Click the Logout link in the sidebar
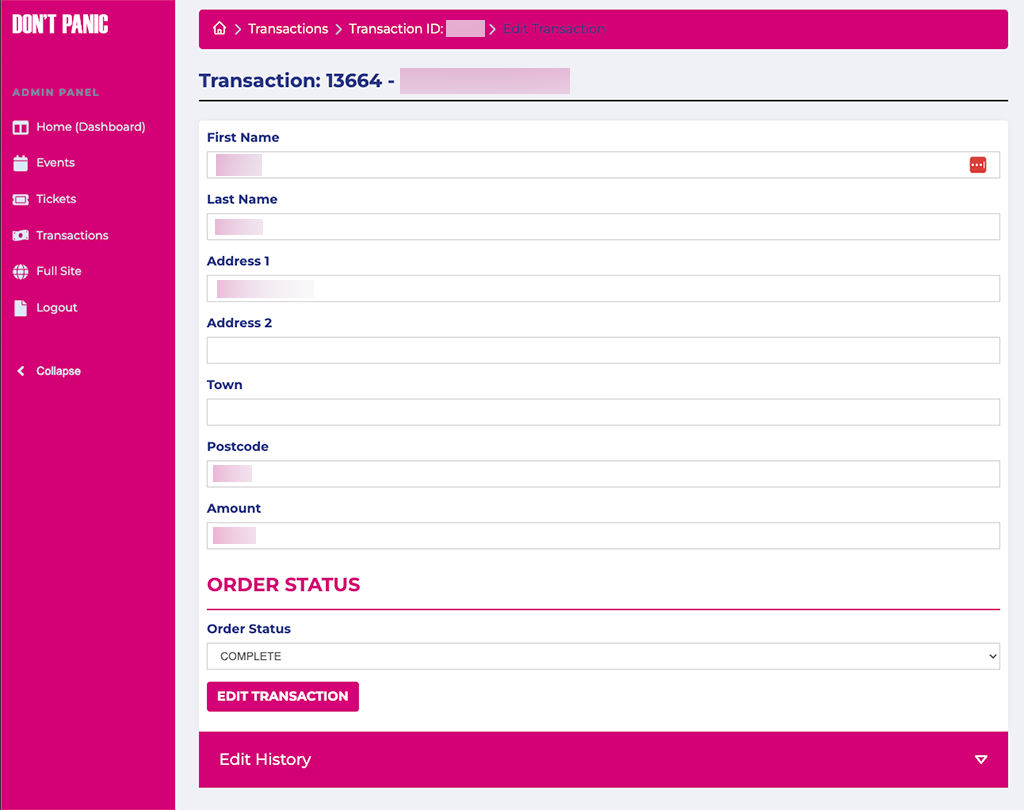 pyautogui.click(x=55, y=307)
